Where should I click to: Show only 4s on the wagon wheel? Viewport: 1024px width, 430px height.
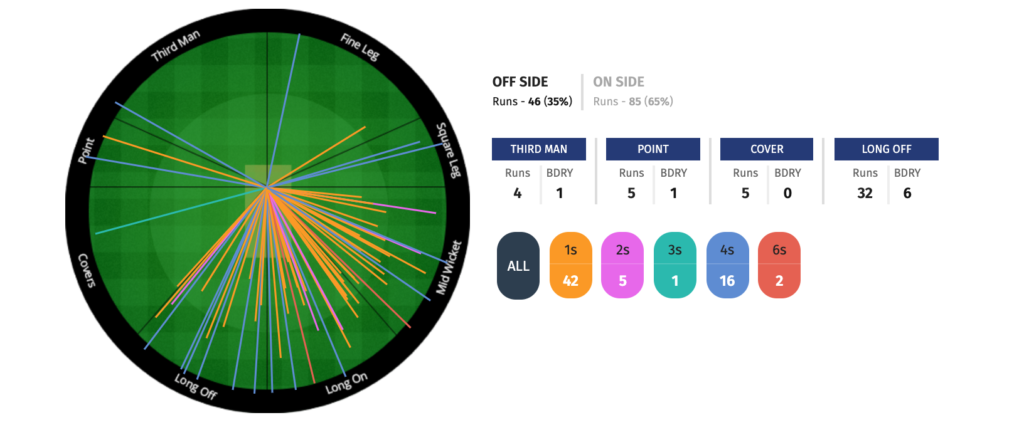[728, 265]
